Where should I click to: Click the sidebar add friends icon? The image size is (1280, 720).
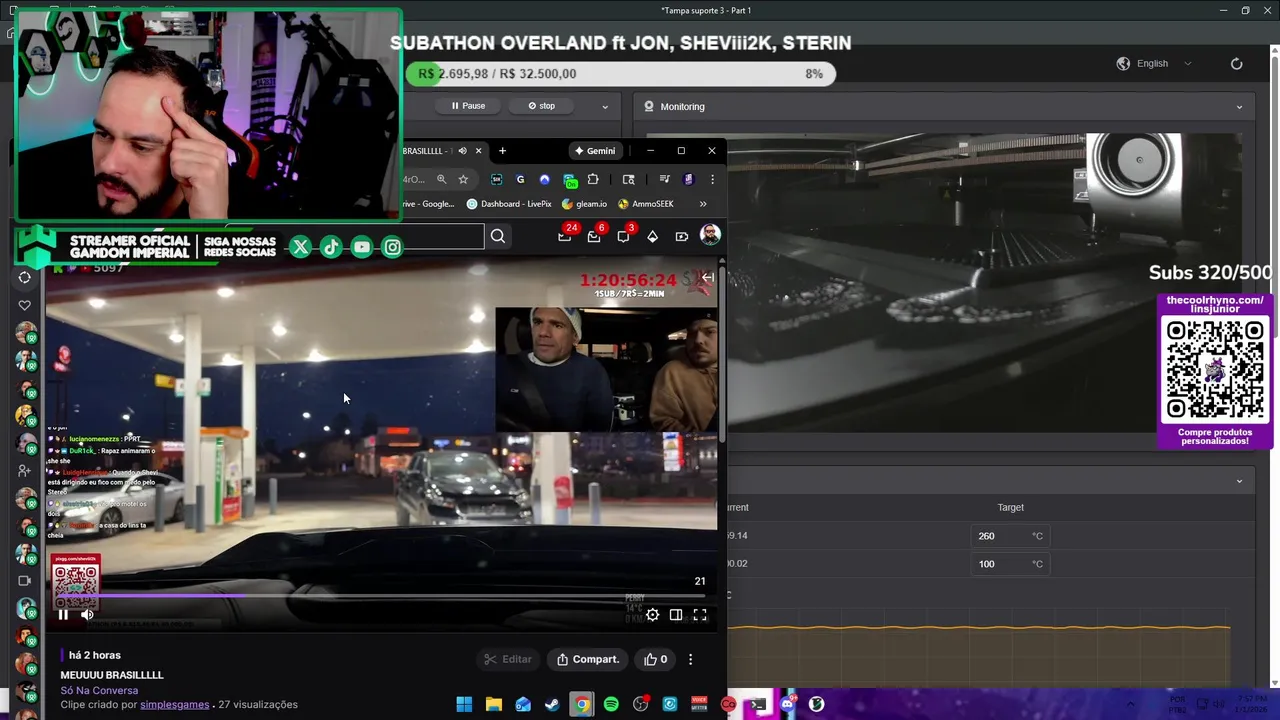pos(25,470)
